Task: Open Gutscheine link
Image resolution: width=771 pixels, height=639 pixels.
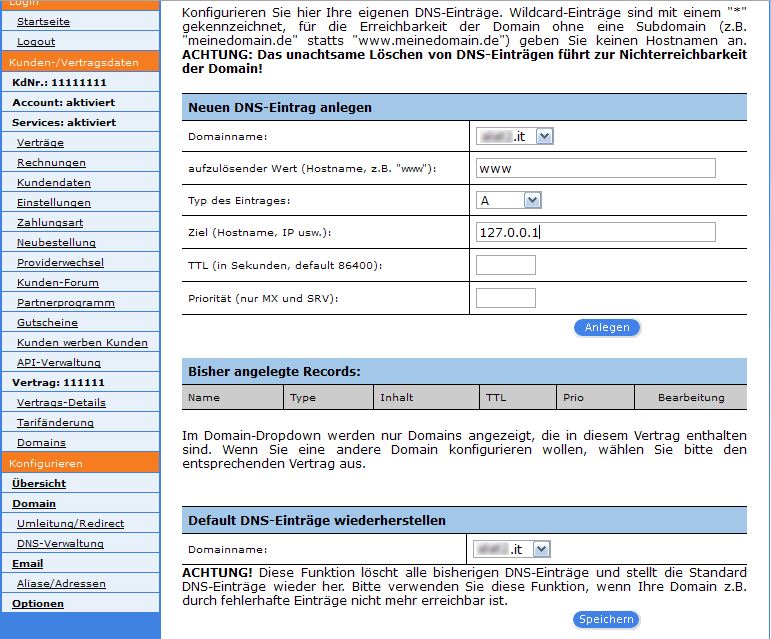Action: tap(47, 323)
